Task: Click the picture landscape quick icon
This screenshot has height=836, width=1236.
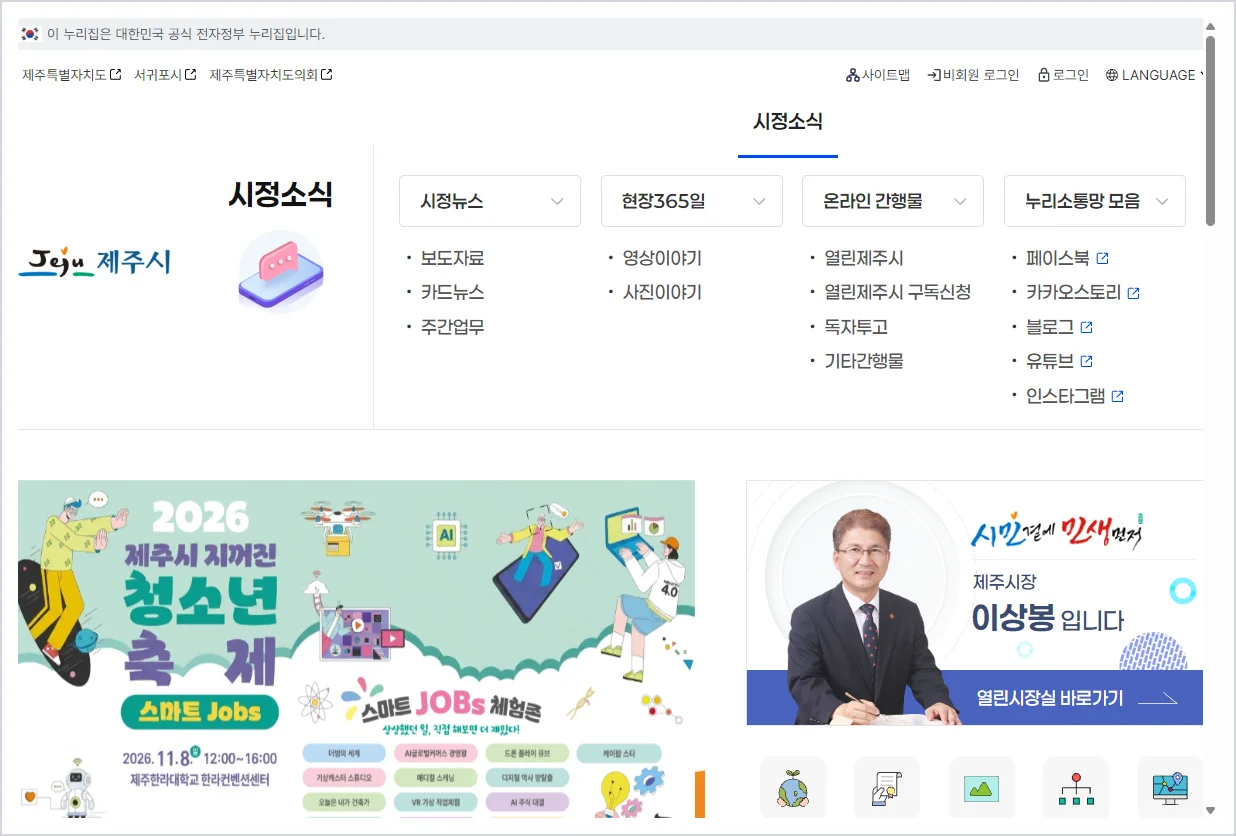Action: coord(981,788)
